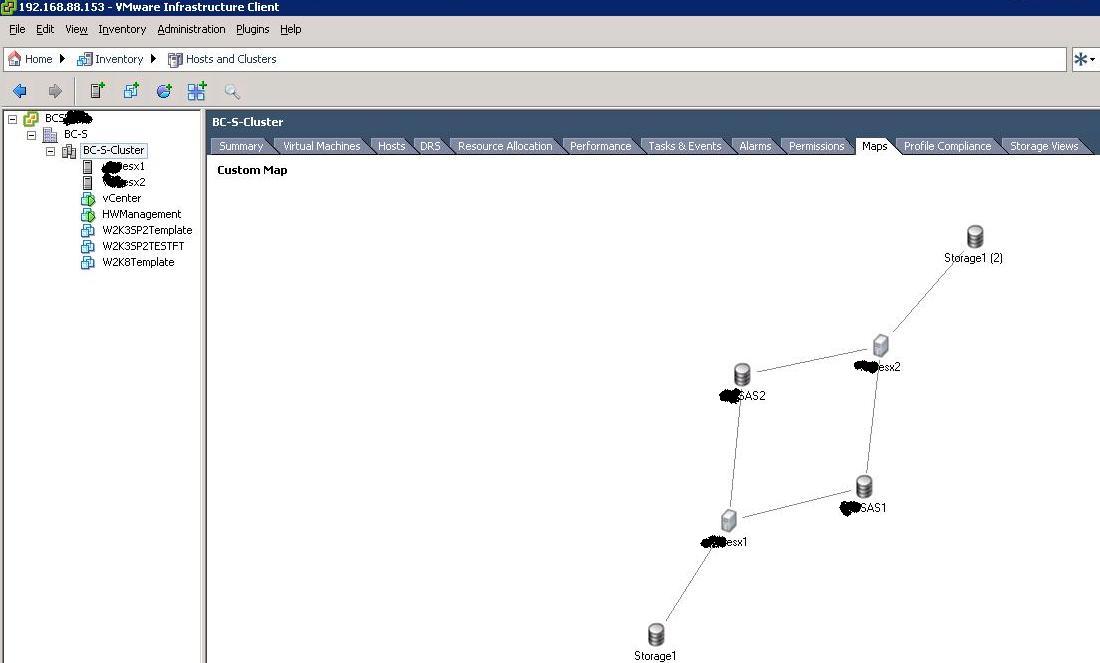Go back with the blue back arrow
Screen dimensions: 1100x663
(20, 91)
